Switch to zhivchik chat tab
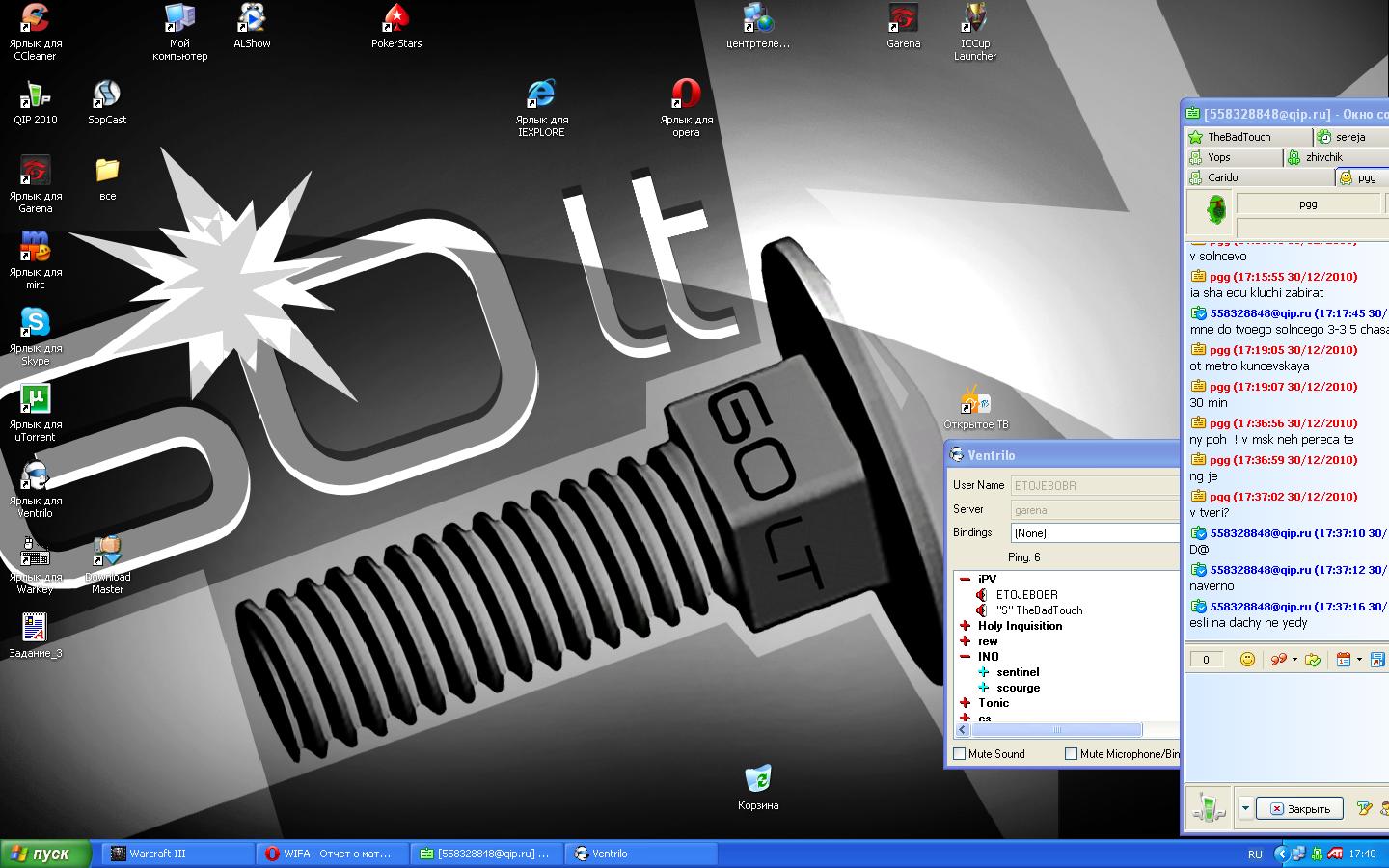1389x868 pixels. click(x=1337, y=157)
